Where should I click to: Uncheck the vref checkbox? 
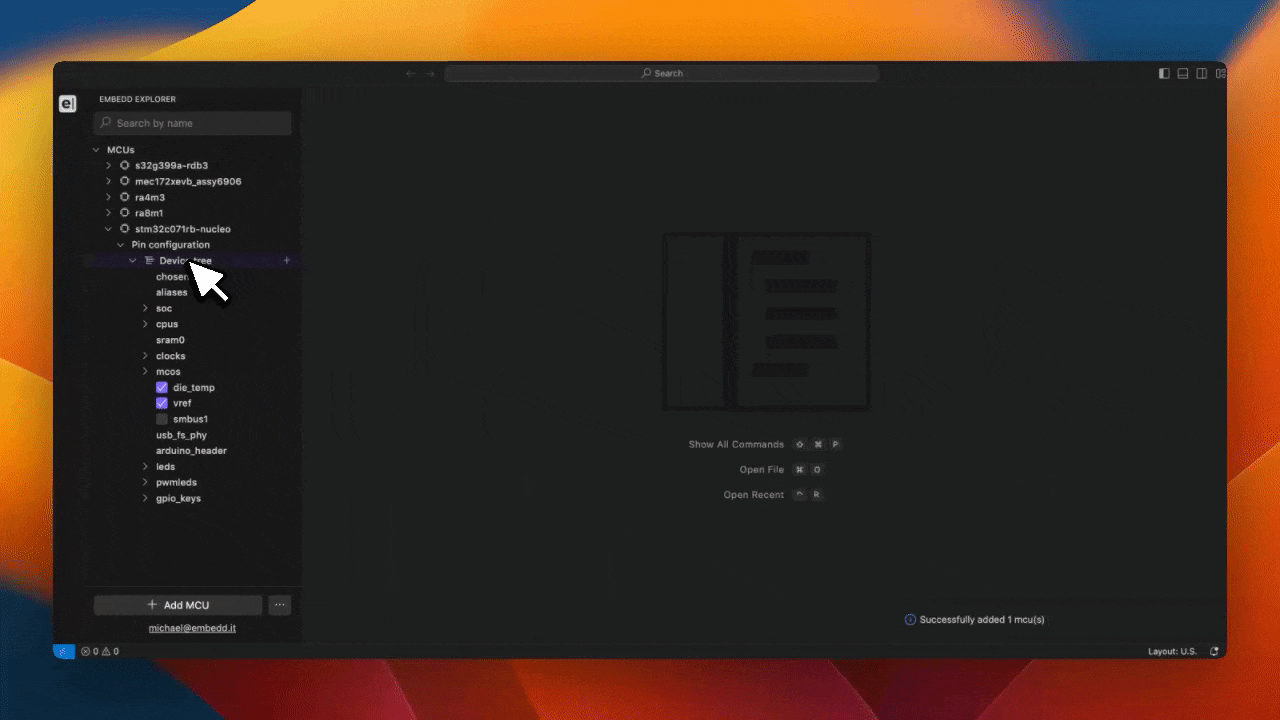pyautogui.click(x=162, y=403)
